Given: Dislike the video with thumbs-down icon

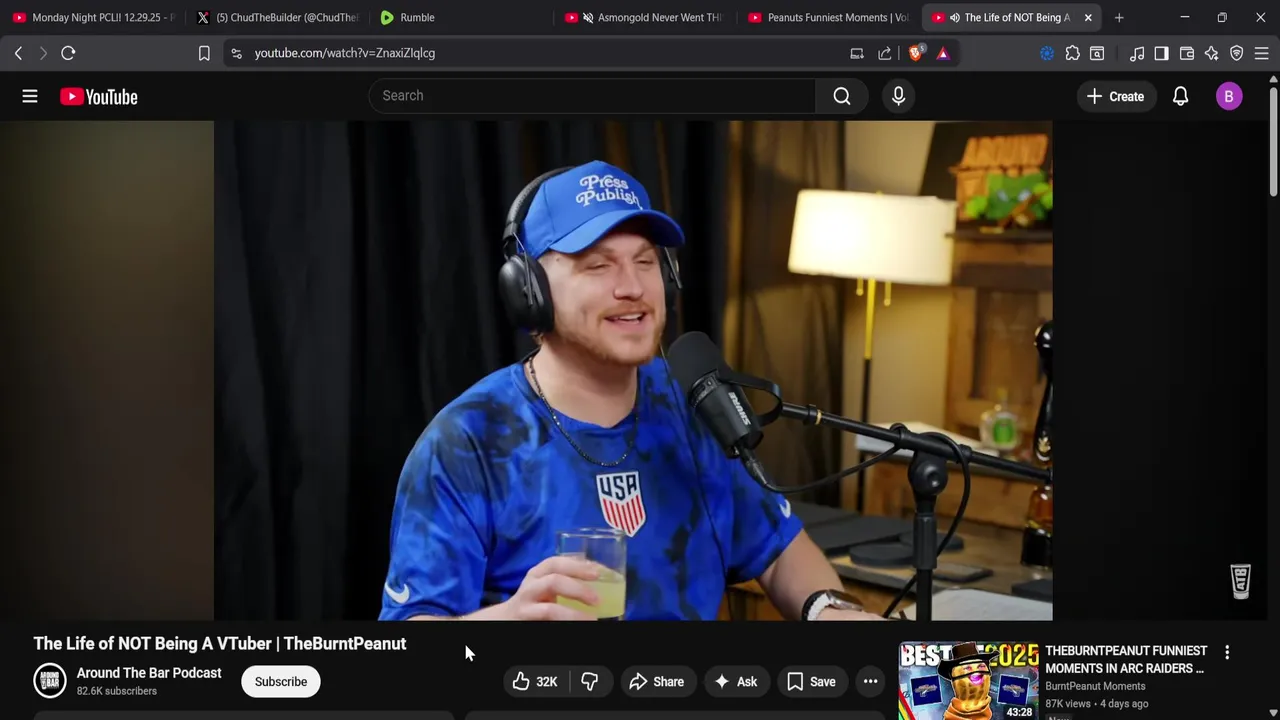Looking at the screenshot, I should coord(590,682).
